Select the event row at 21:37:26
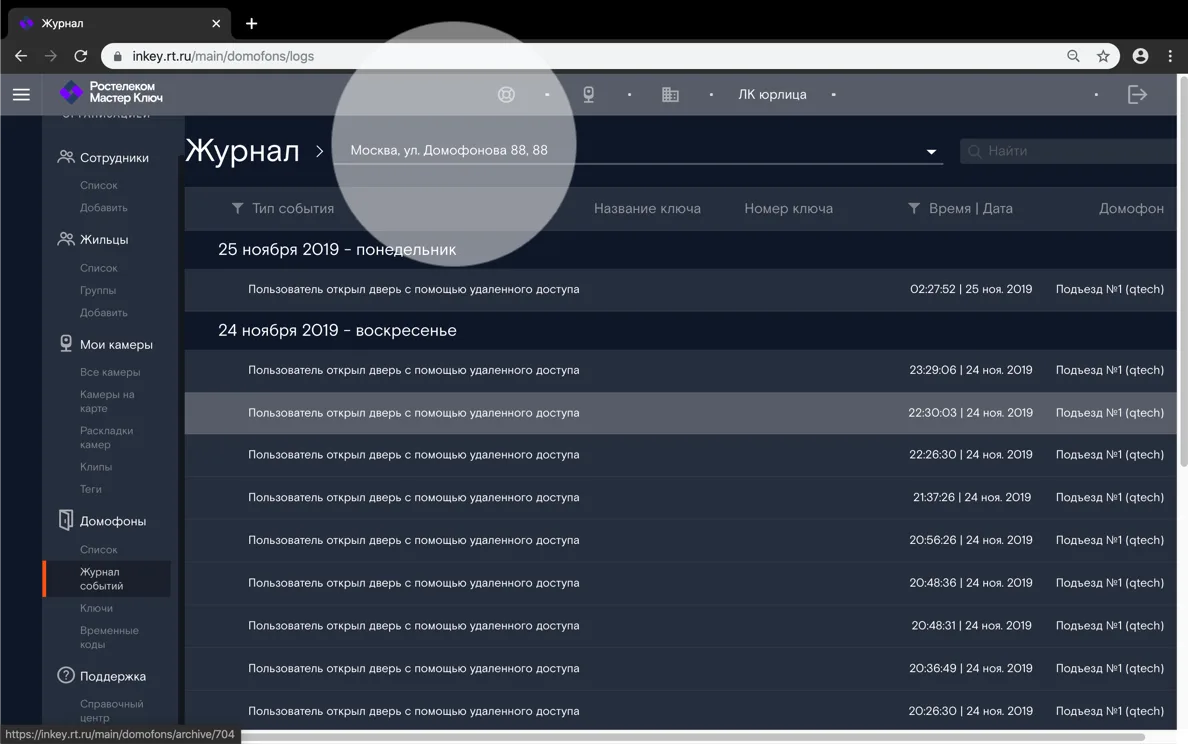Viewport: 1188px width, 744px height. click(x=680, y=498)
